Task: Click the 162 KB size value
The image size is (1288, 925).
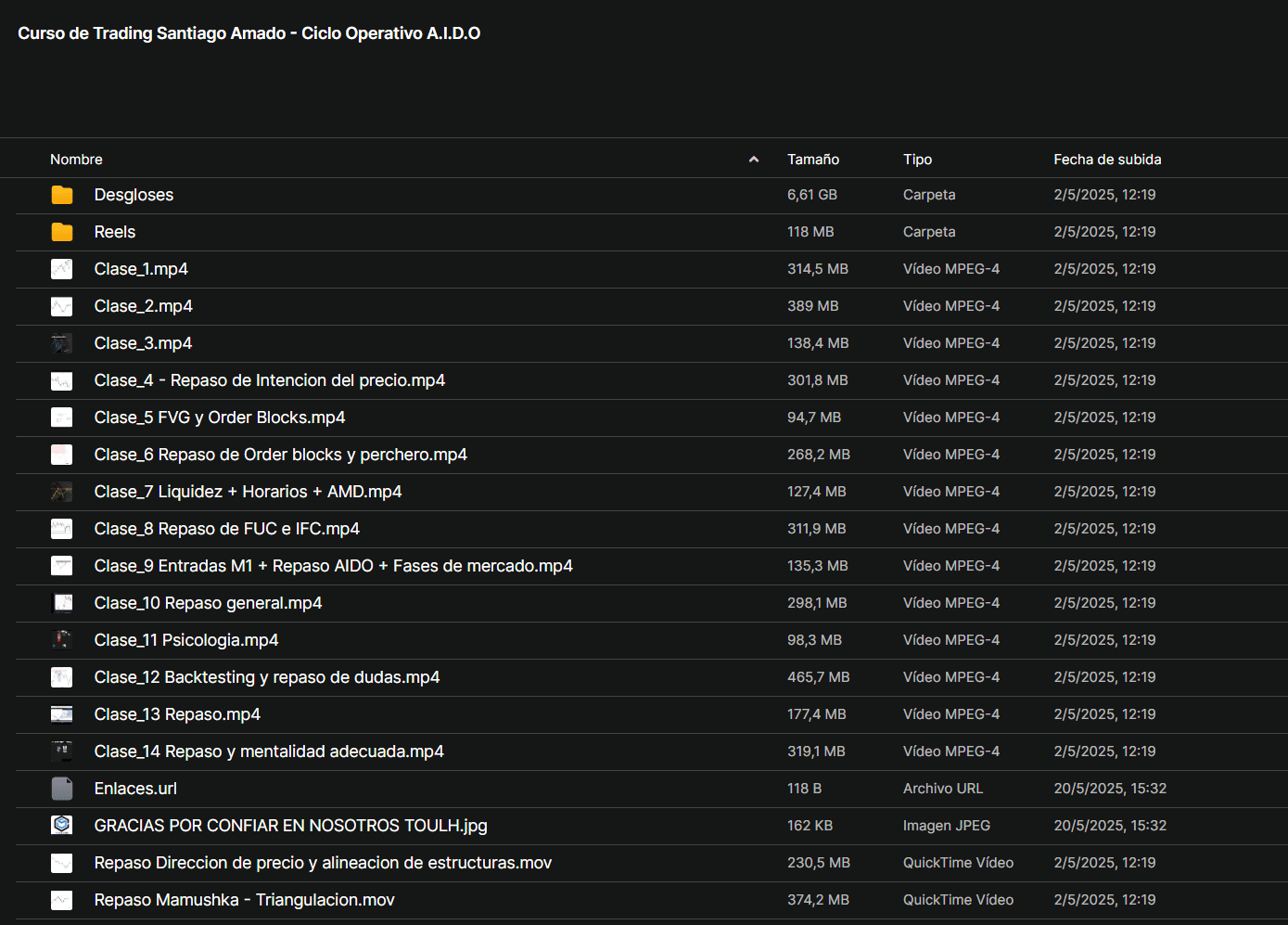Action: (810, 826)
